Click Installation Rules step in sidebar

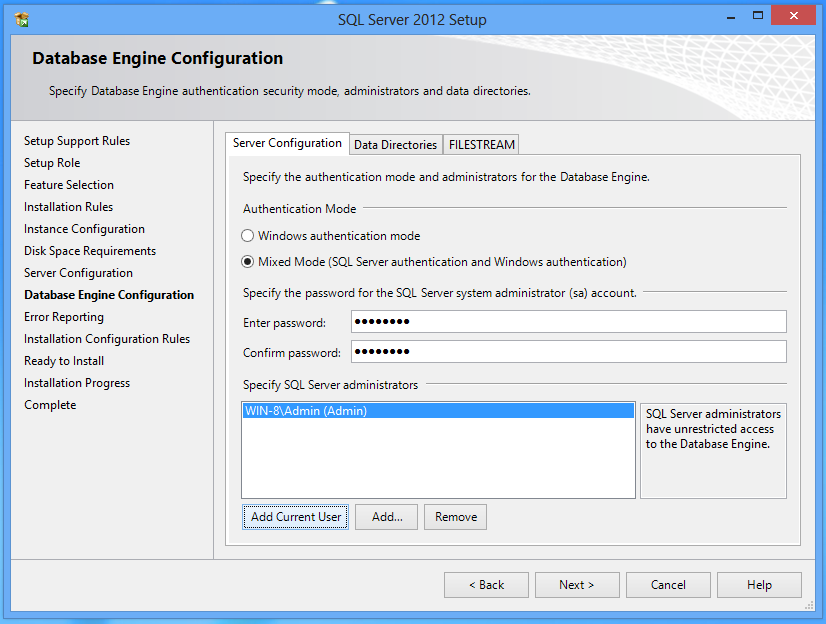pos(68,207)
